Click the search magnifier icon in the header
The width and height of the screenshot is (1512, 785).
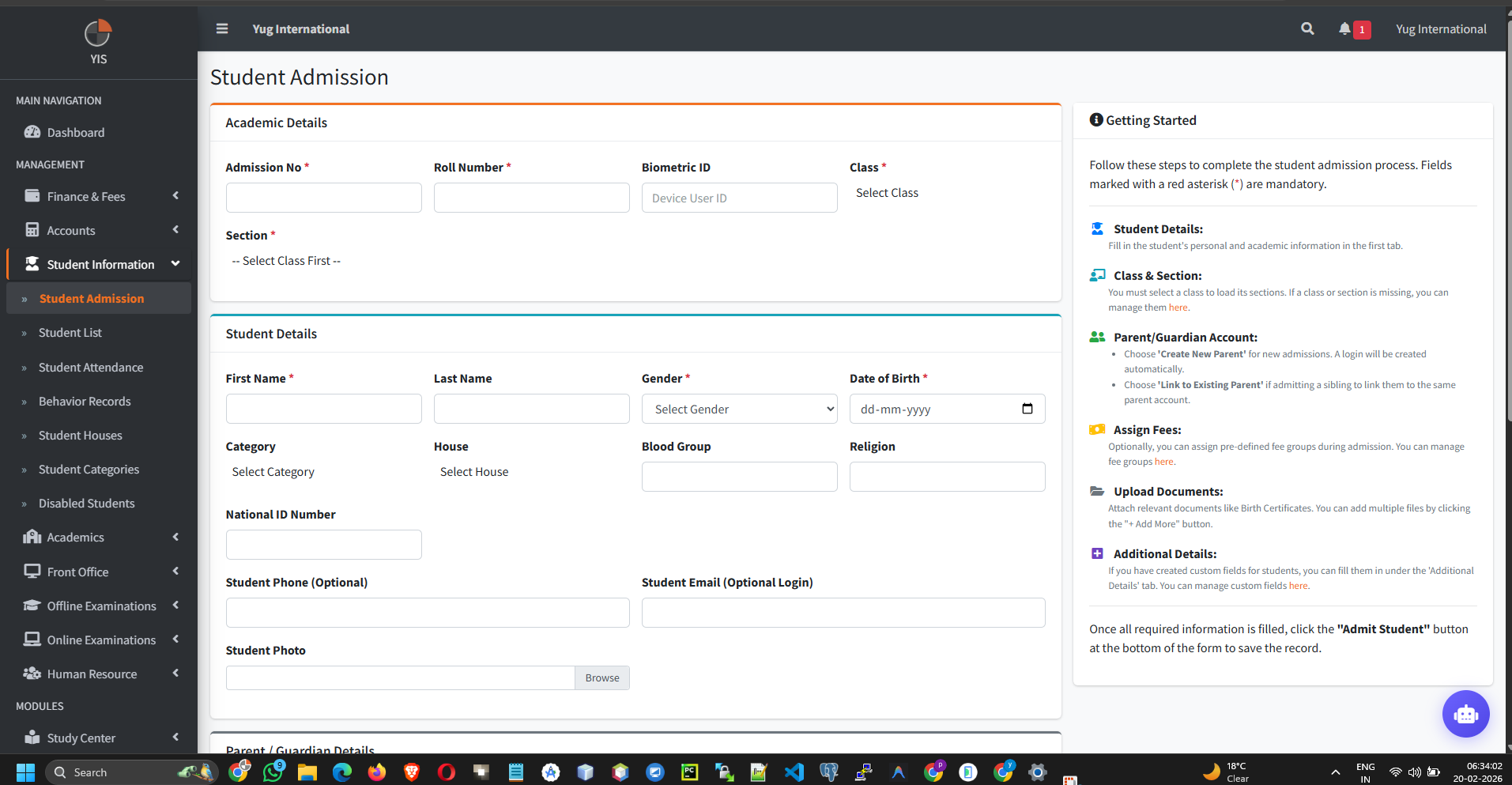[x=1307, y=28]
